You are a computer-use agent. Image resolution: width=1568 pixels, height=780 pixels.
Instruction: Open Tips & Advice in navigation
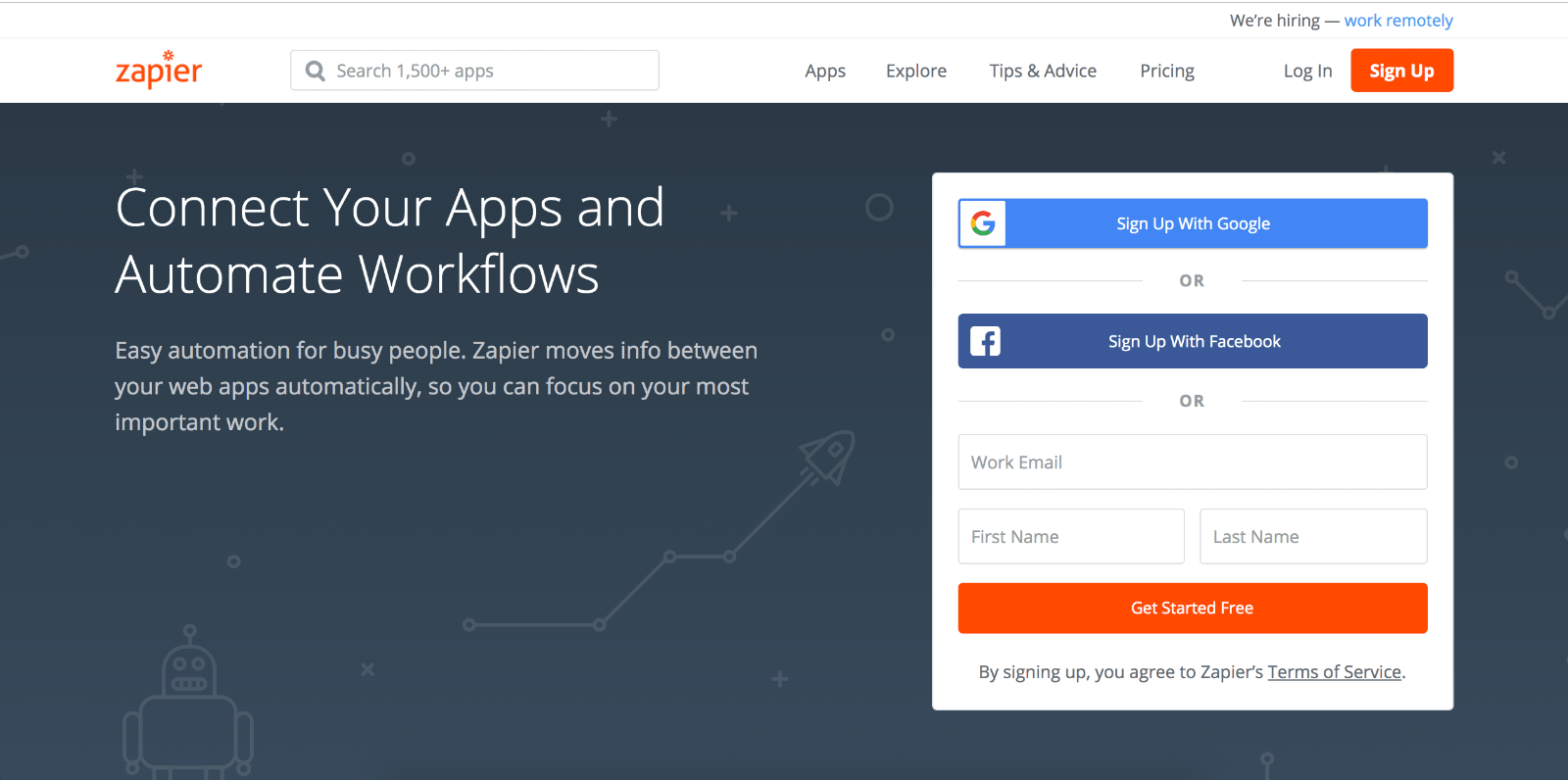tap(1043, 71)
